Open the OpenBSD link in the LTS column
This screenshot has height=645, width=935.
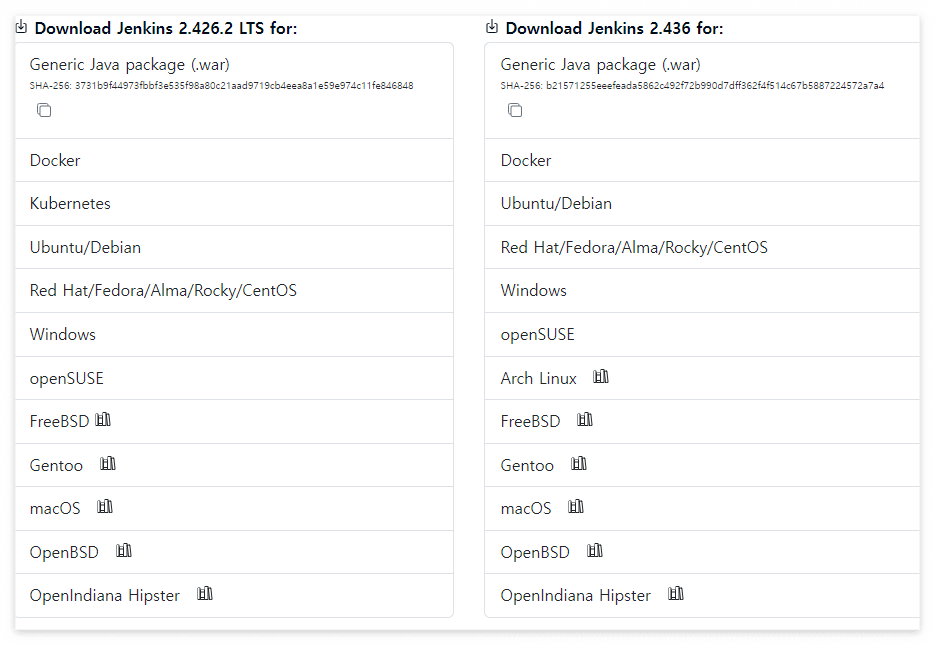point(64,552)
